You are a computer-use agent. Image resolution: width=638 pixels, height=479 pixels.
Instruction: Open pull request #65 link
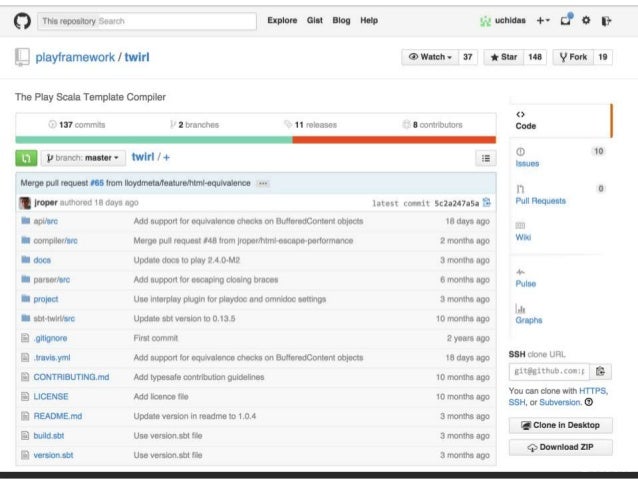[x=97, y=183]
